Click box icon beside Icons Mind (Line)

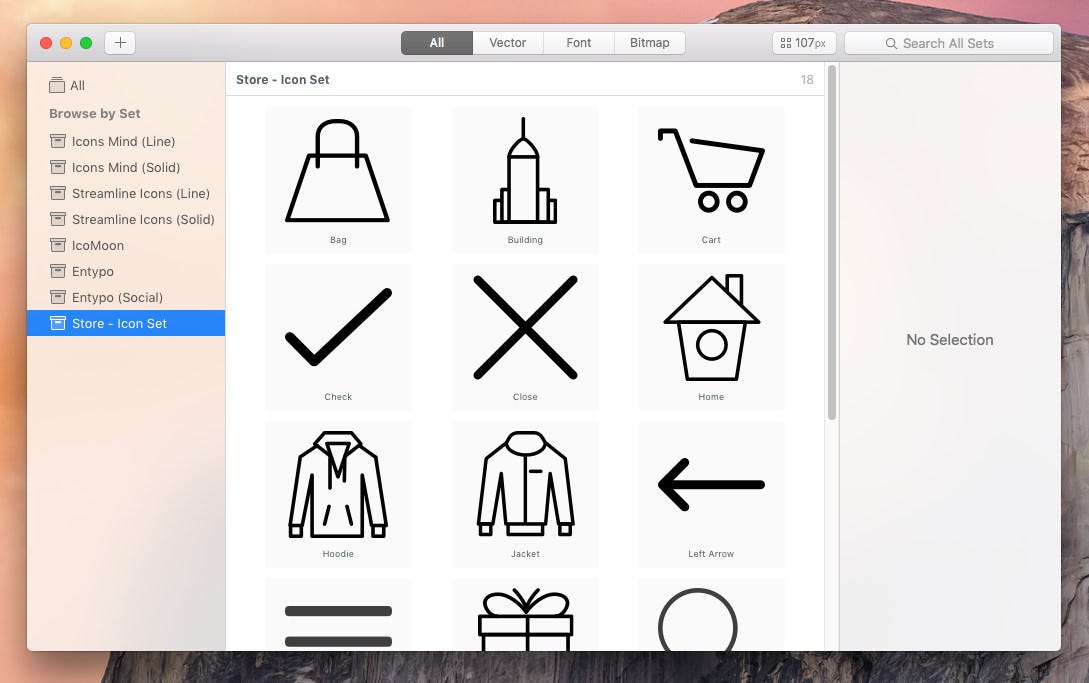(x=58, y=141)
